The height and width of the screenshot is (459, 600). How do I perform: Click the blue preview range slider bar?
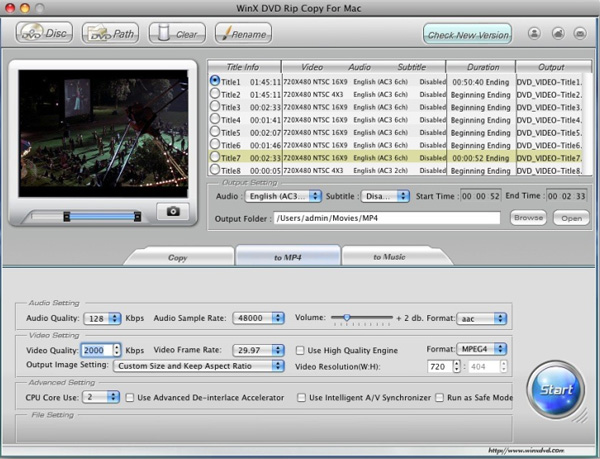[x=102, y=217]
